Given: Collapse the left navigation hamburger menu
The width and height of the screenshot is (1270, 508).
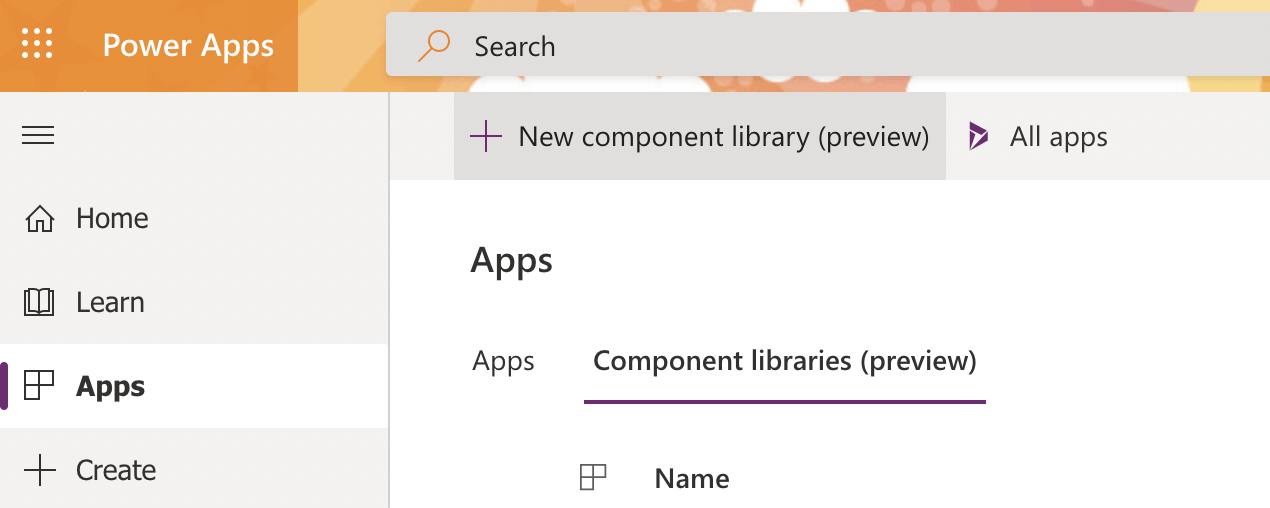Looking at the screenshot, I should [38, 135].
